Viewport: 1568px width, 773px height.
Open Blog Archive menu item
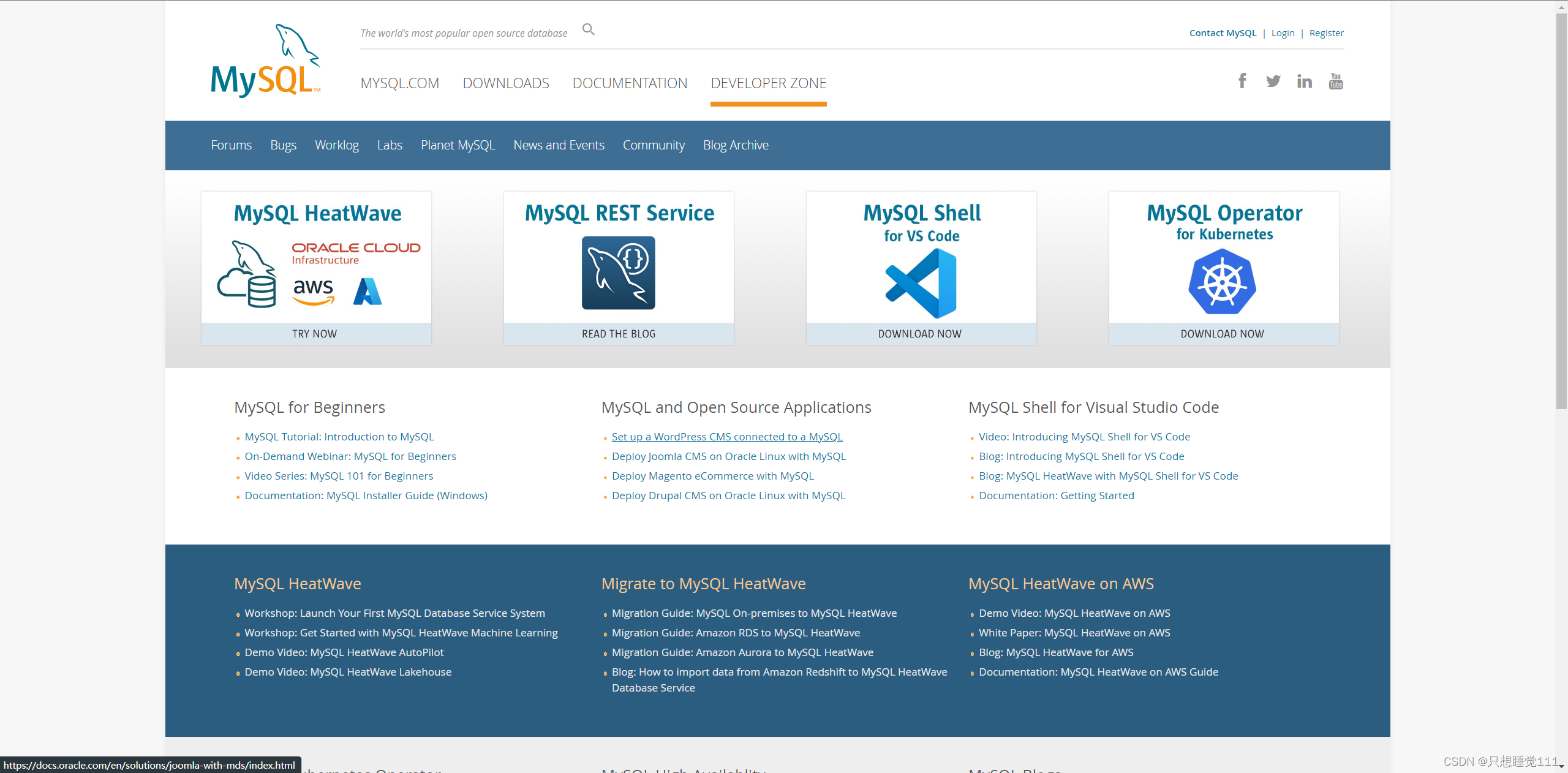tap(736, 145)
